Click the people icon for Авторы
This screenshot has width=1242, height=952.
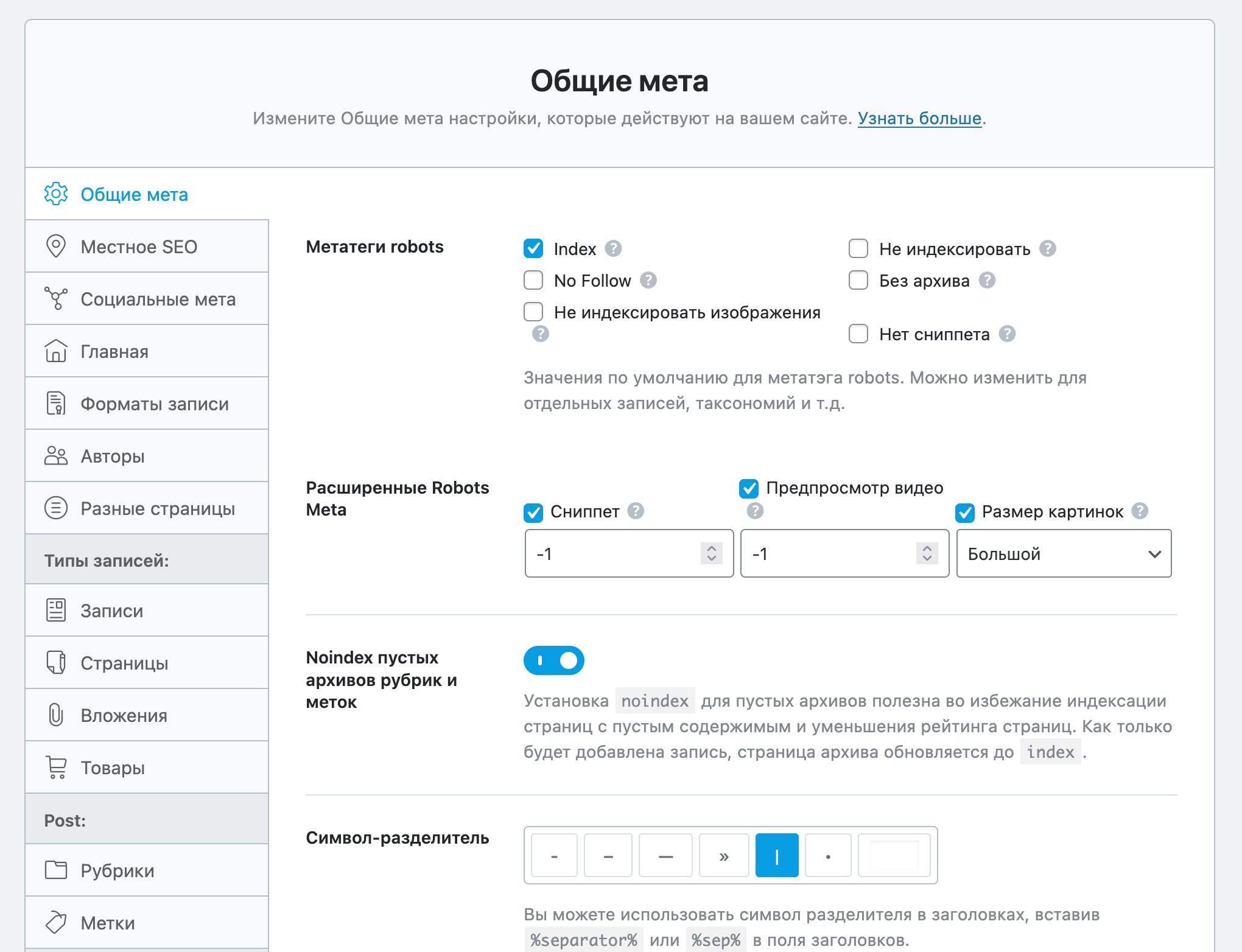(x=56, y=456)
